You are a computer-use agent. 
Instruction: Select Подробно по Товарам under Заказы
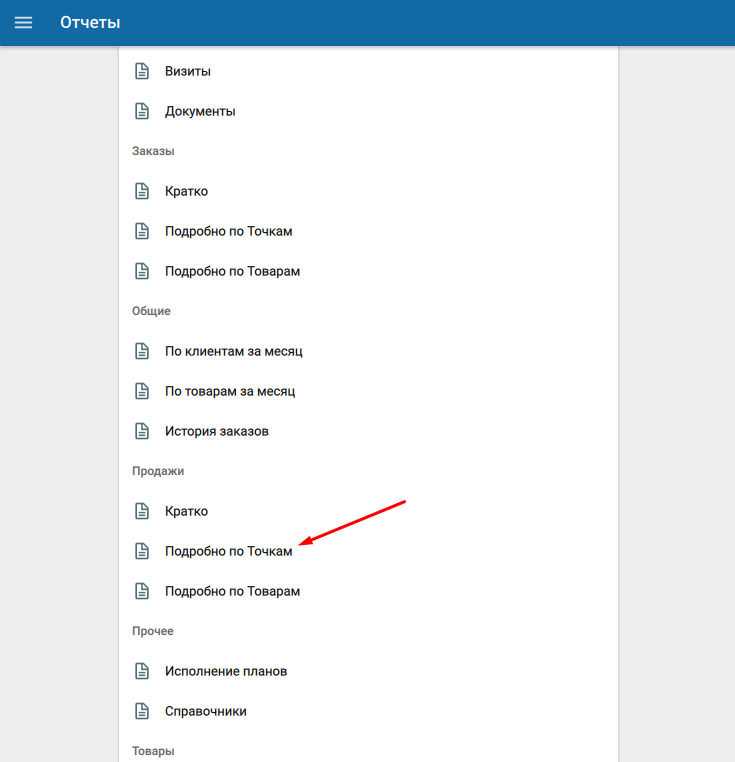click(232, 271)
